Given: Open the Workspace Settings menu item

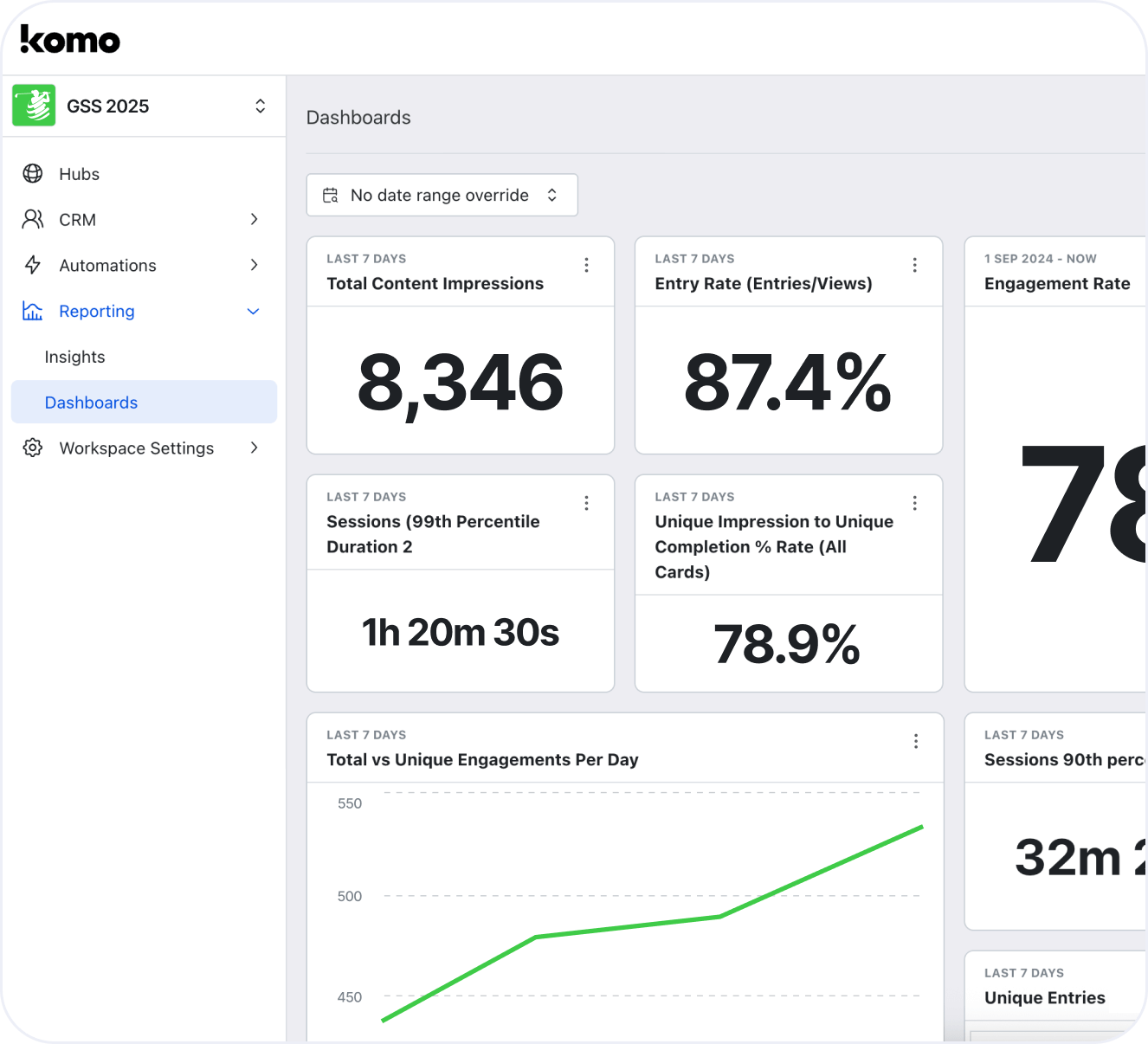Looking at the screenshot, I should coord(144,448).
